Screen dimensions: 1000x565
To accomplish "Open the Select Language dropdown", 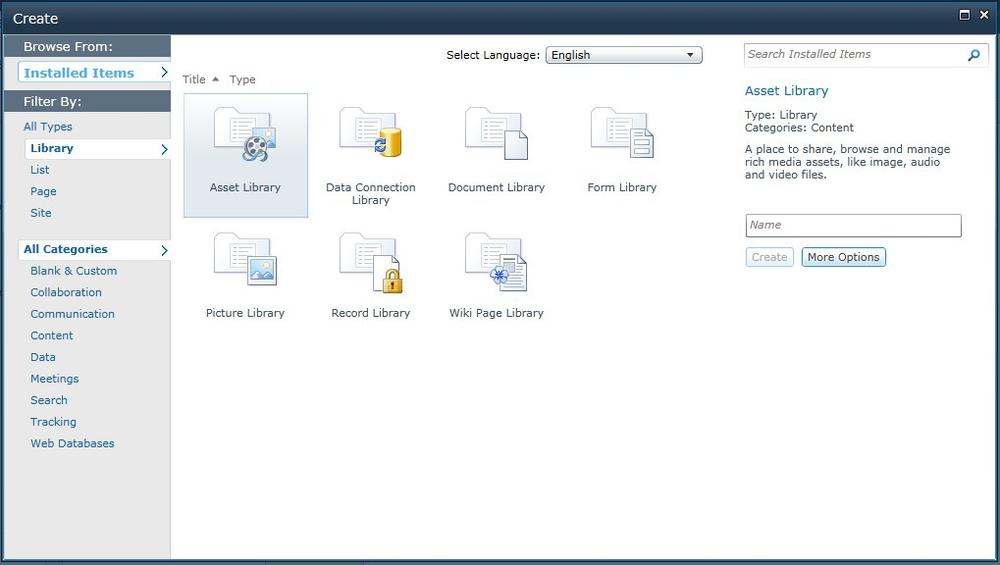I will coord(624,55).
